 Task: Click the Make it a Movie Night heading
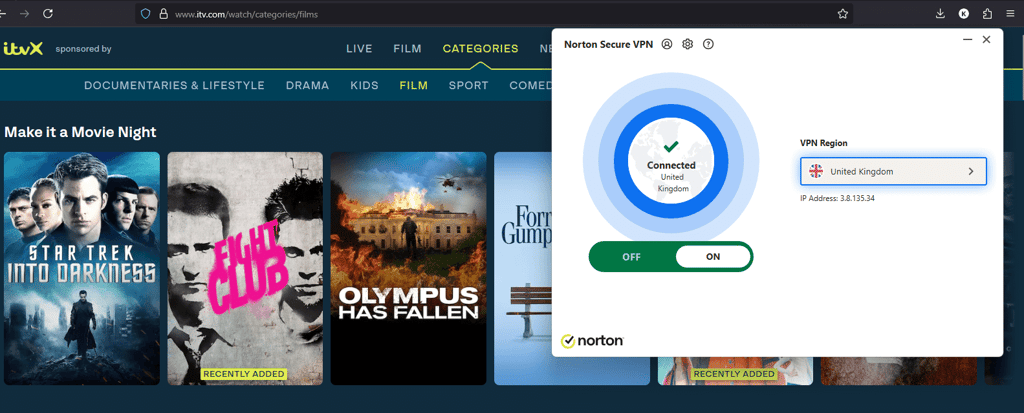click(x=80, y=132)
